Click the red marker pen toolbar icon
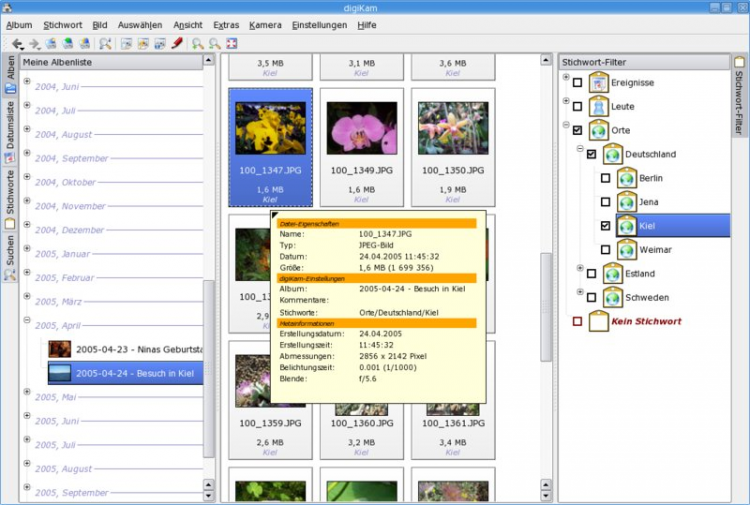Image resolution: width=750 pixels, height=505 pixels. coord(177,44)
